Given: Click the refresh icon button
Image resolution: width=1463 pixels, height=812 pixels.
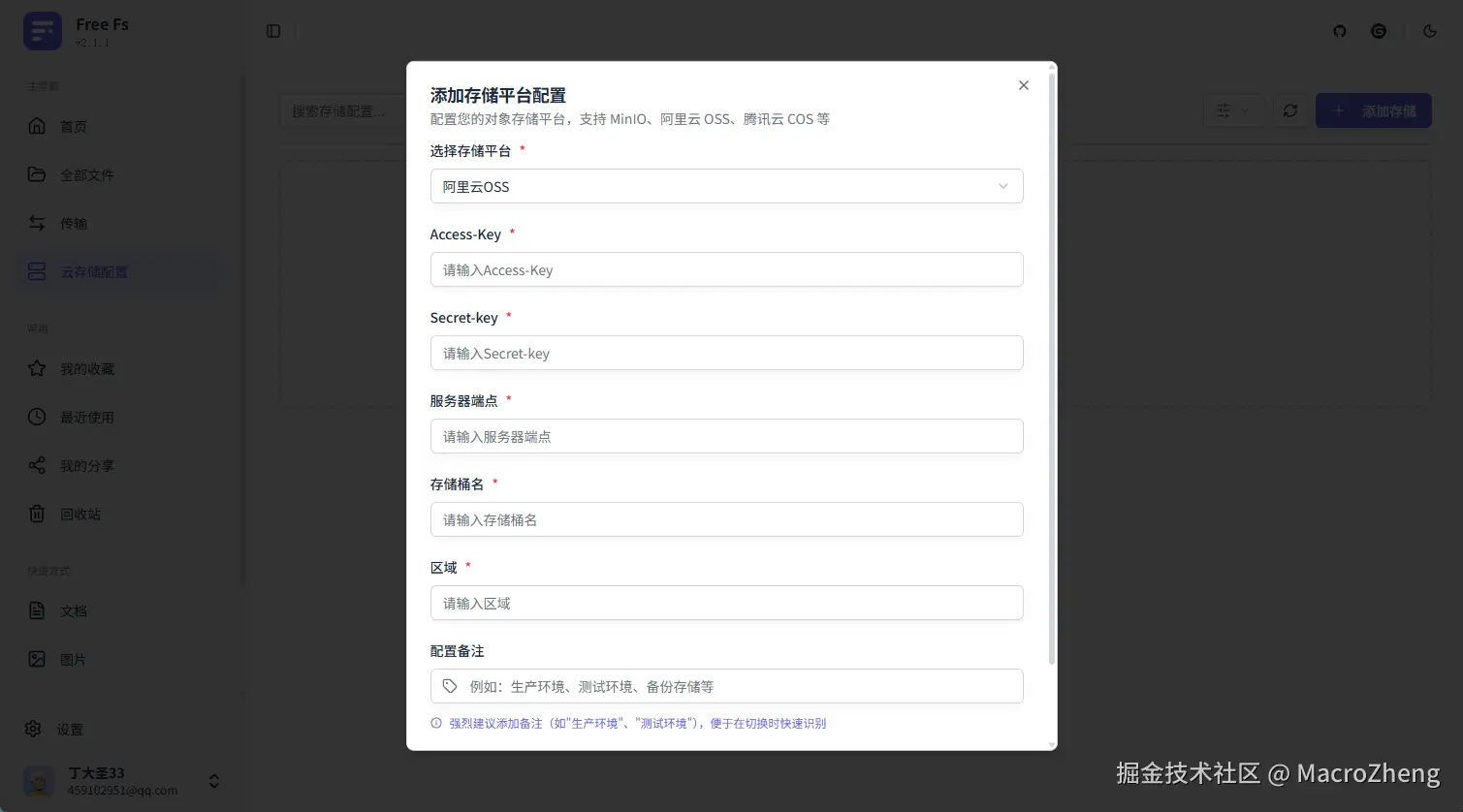Looking at the screenshot, I should (1290, 111).
